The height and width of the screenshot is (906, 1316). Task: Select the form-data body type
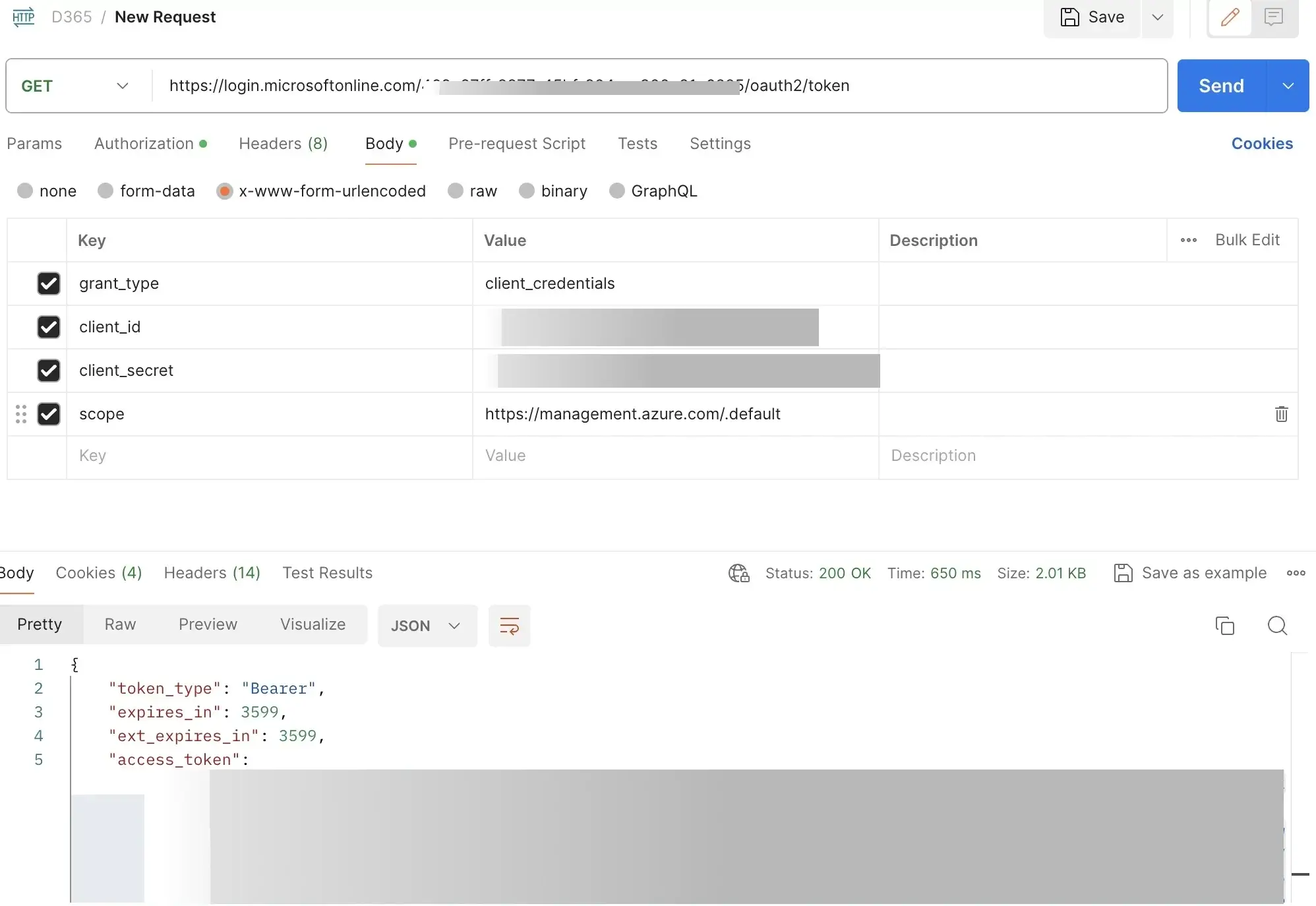coord(105,191)
